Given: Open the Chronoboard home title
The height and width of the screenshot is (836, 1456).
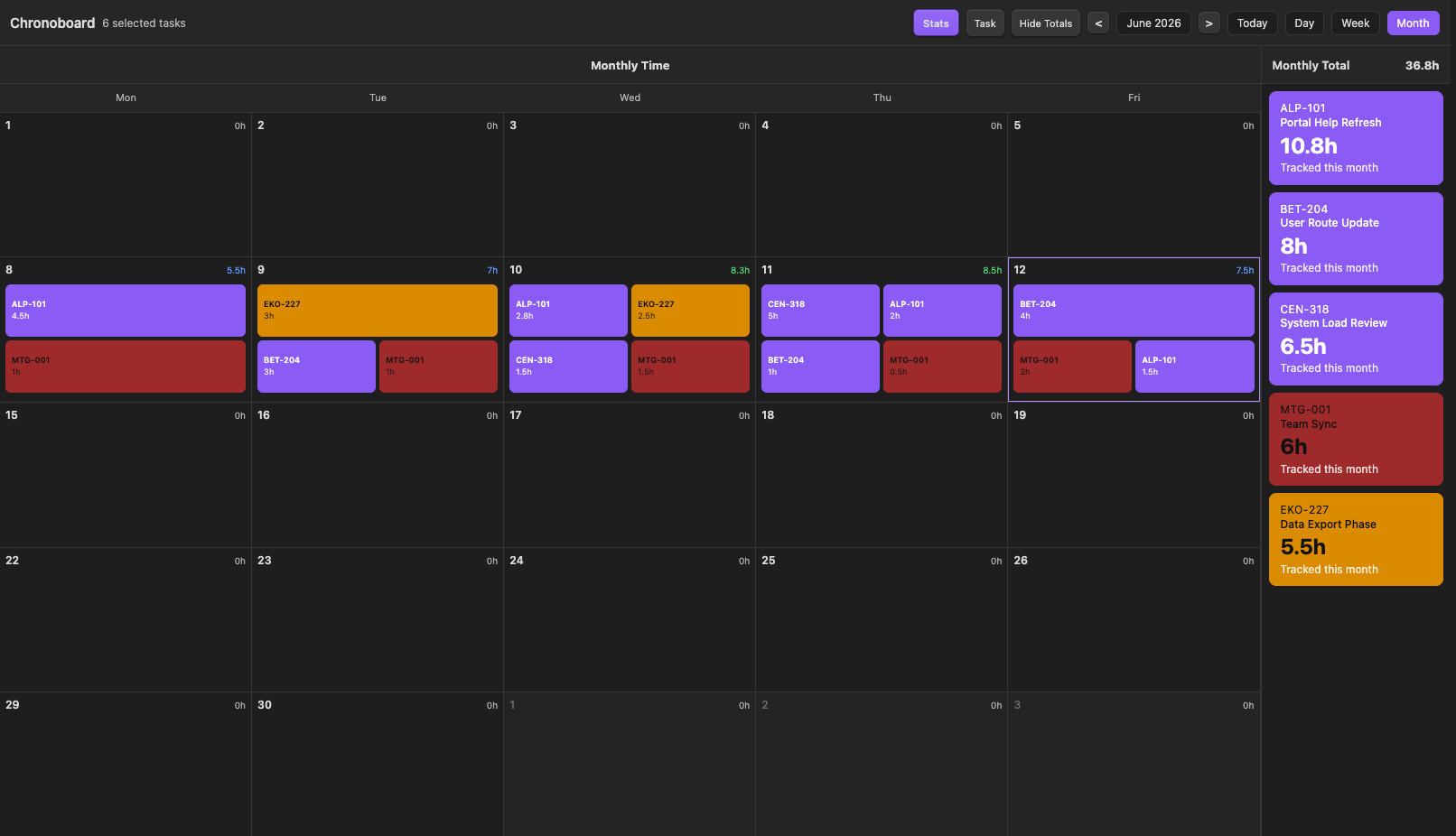Looking at the screenshot, I should 52,23.
